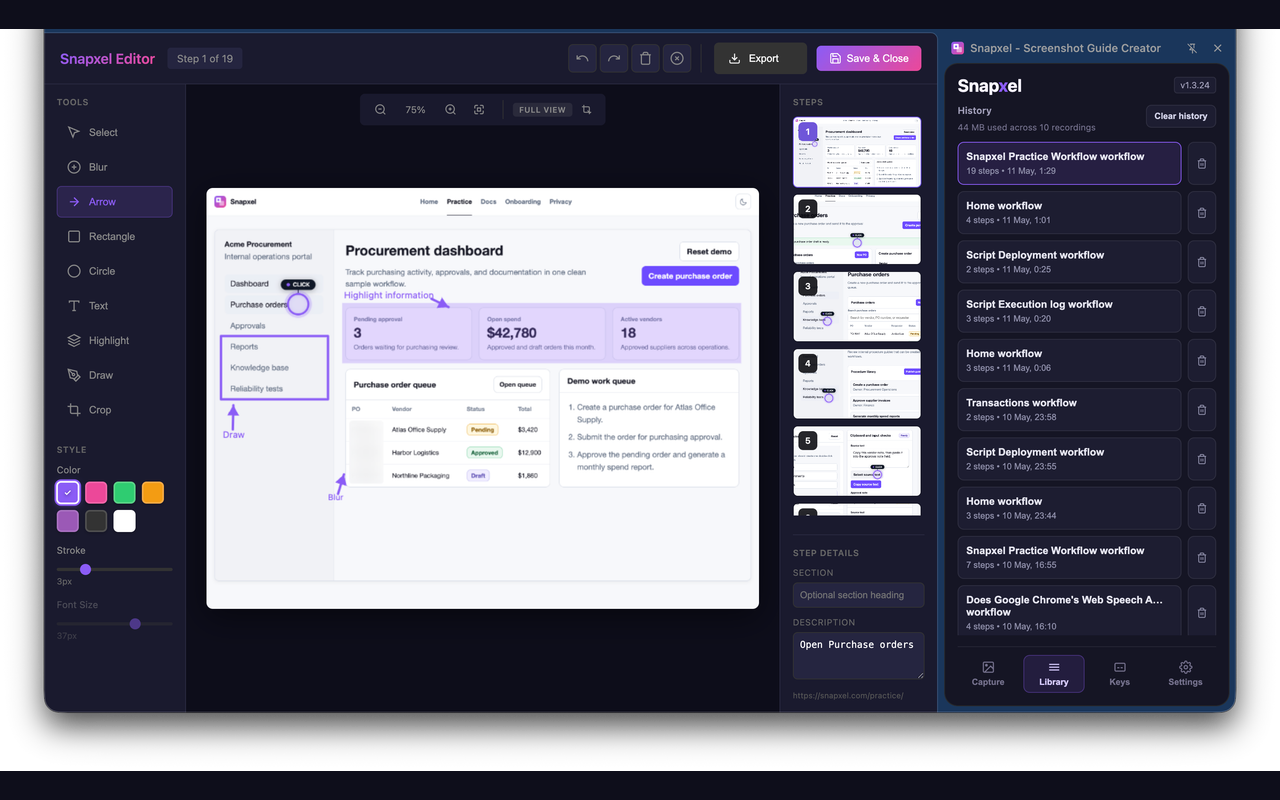Open step 4 thumbnail in Steps
The height and width of the screenshot is (800, 1280).
(x=857, y=384)
